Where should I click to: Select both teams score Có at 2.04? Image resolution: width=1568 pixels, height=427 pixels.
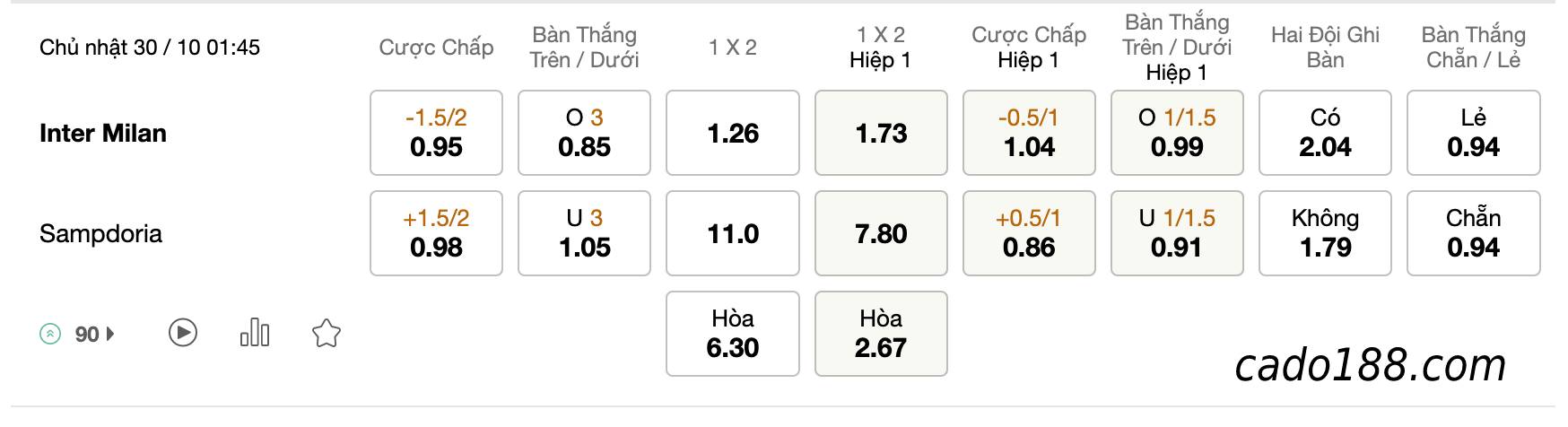coord(1325,133)
